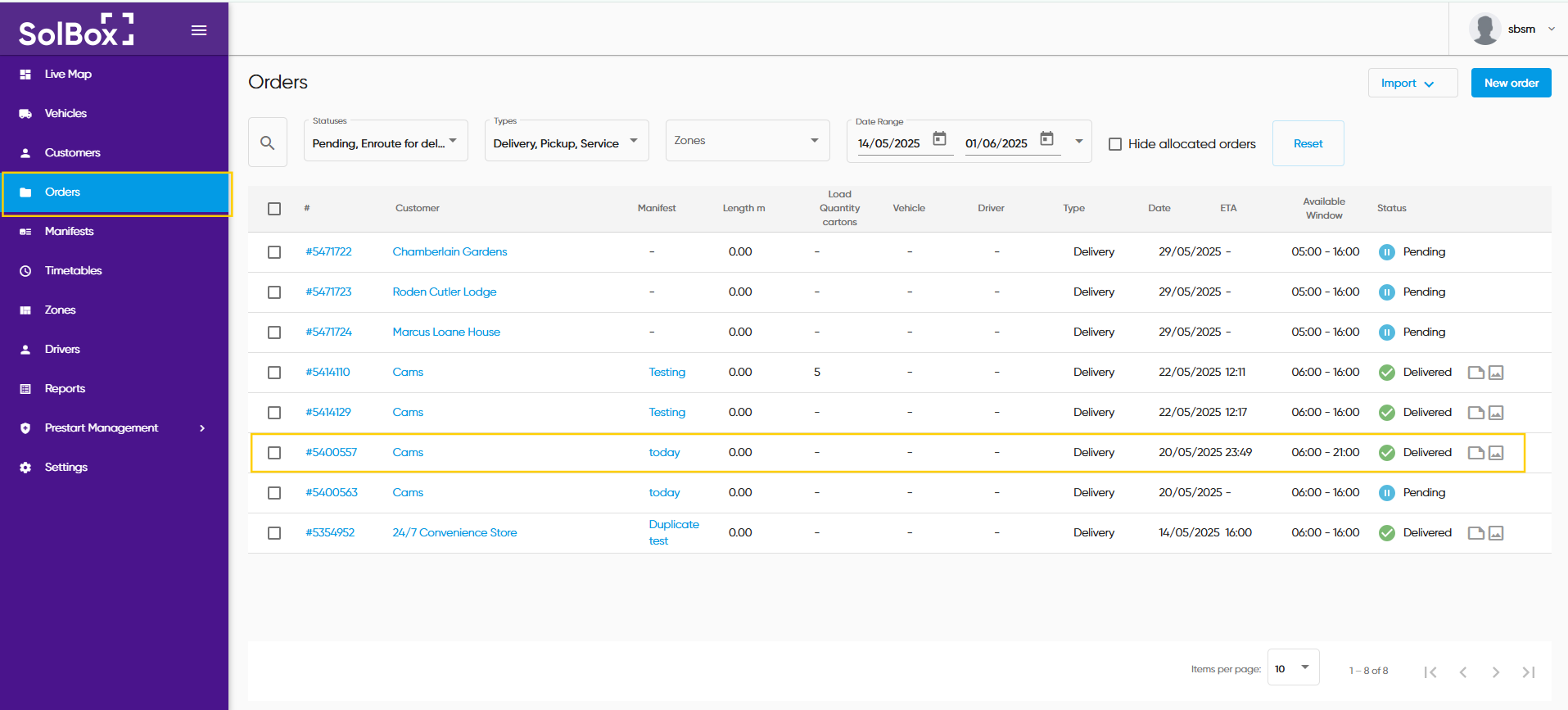Open Live Map in sidebar
The image size is (1568, 710).
(x=115, y=74)
